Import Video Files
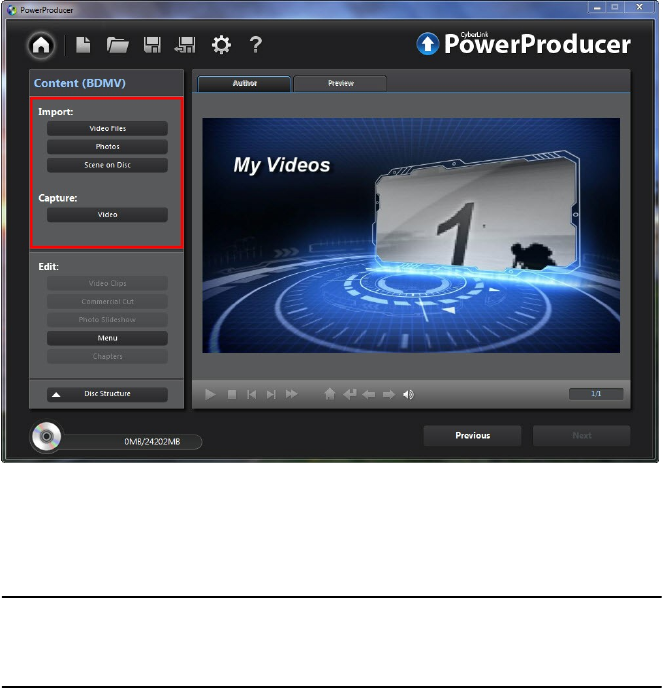This screenshot has width=662, height=688. click(x=107, y=129)
